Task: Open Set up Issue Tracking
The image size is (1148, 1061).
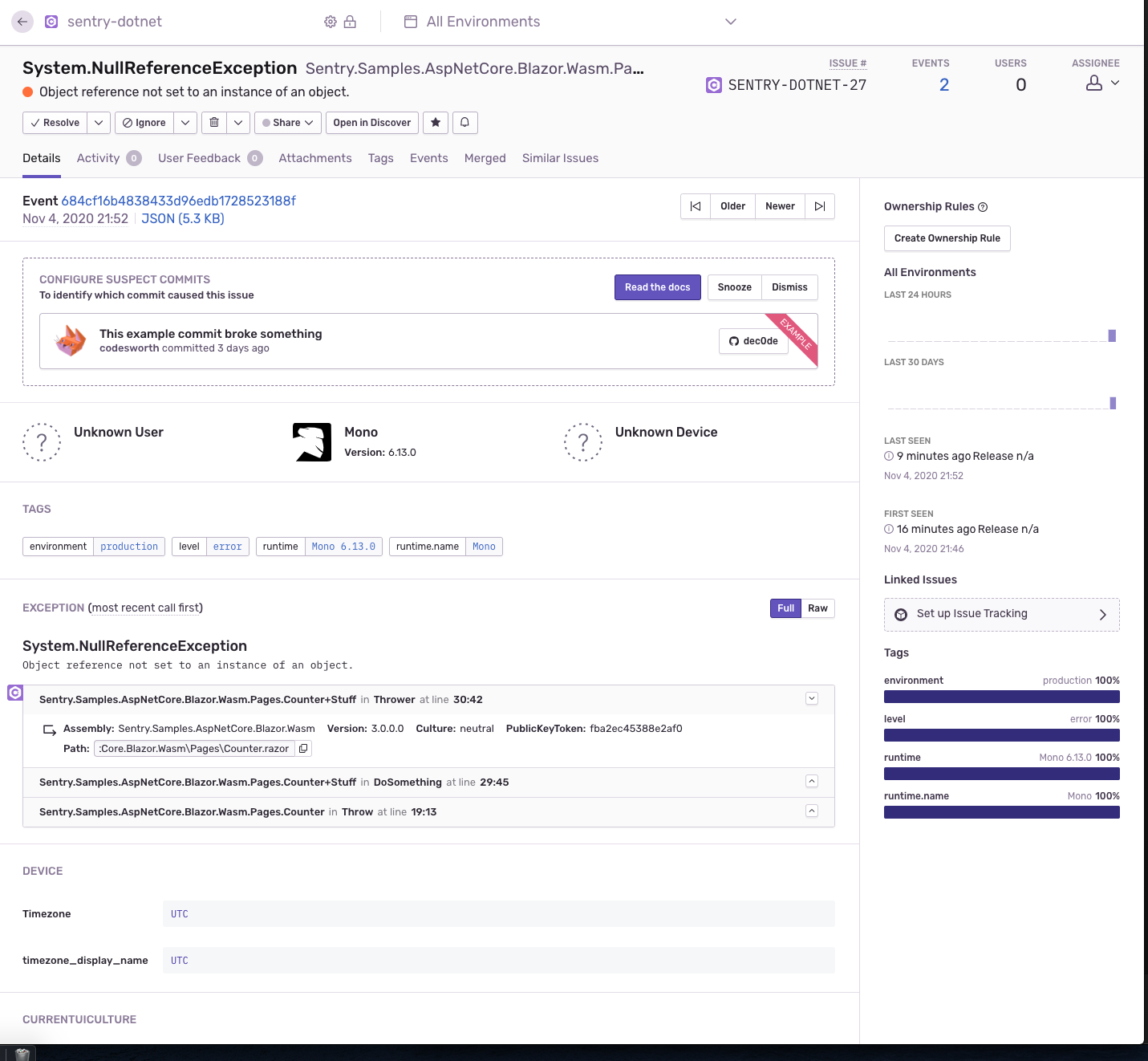Action: (x=1002, y=615)
